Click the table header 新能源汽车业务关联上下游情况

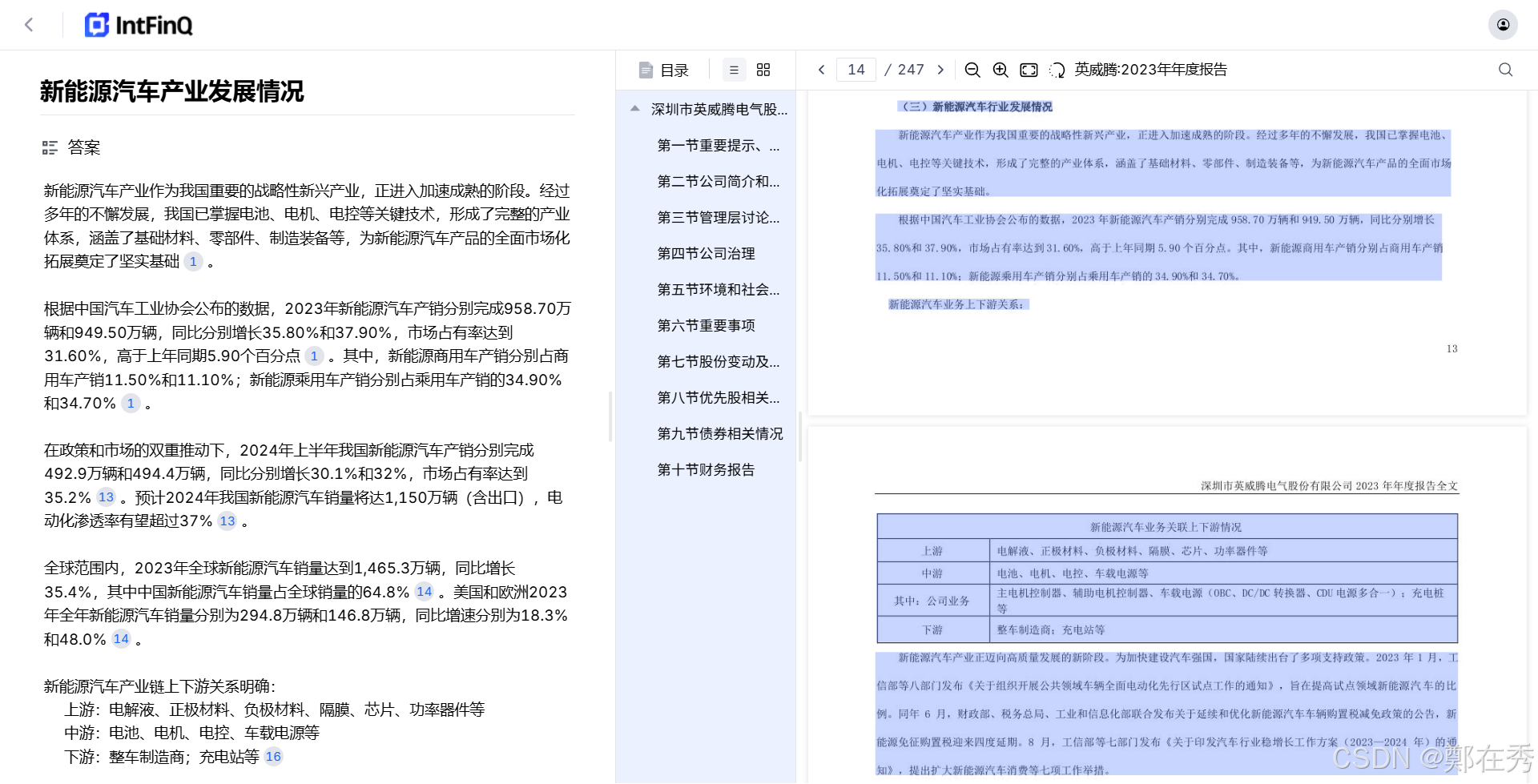click(x=1166, y=527)
